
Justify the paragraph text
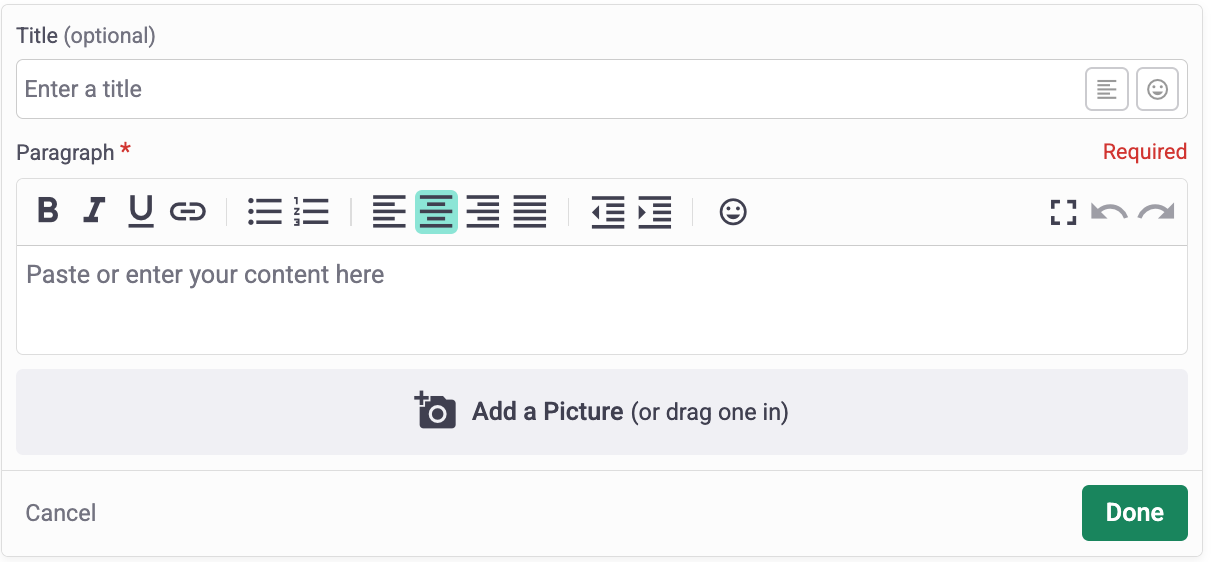(530, 211)
